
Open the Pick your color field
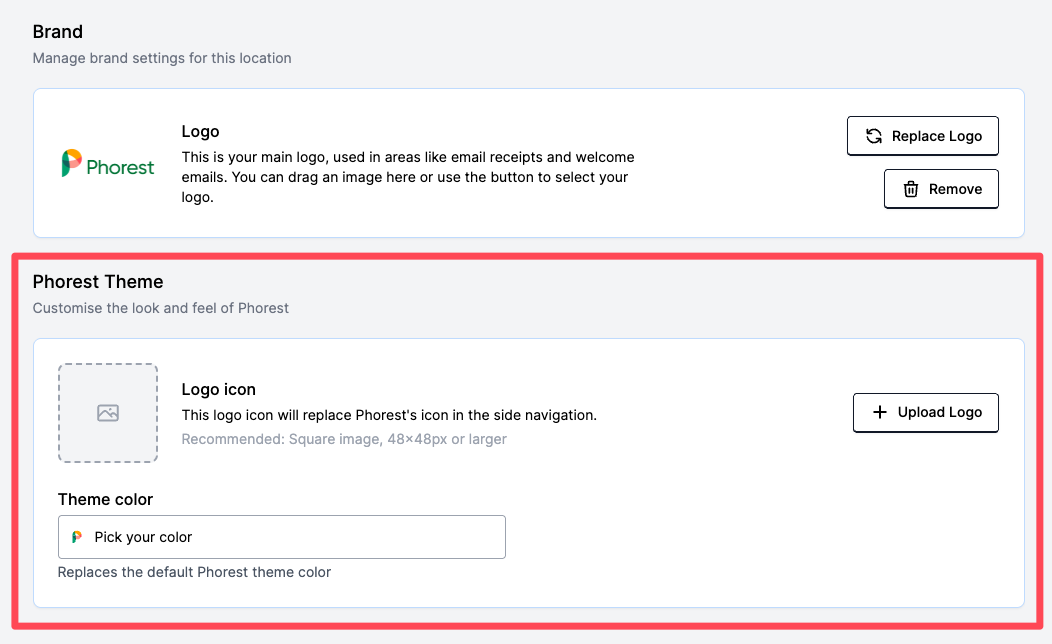[x=282, y=537]
